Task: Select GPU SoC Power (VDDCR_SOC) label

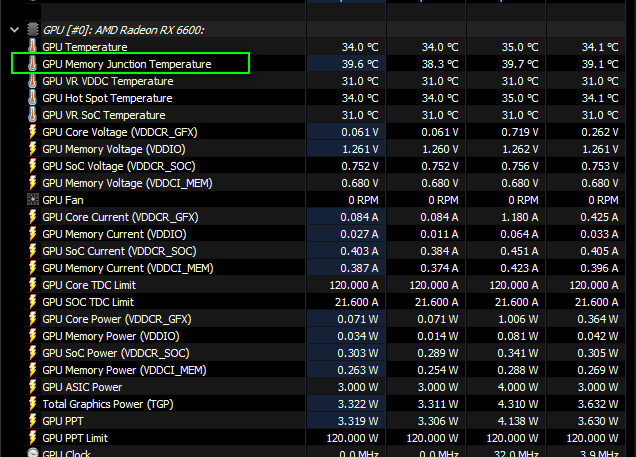Action: click(116, 354)
